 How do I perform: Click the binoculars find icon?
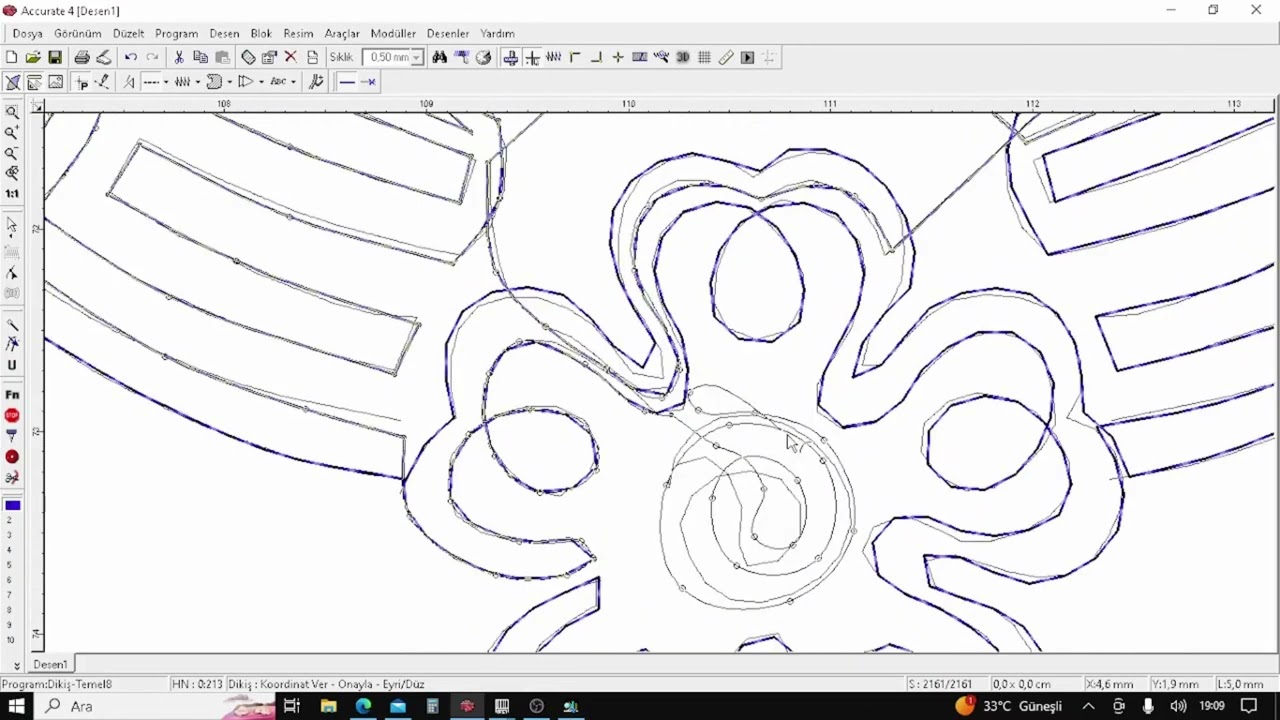(x=440, y=58)
